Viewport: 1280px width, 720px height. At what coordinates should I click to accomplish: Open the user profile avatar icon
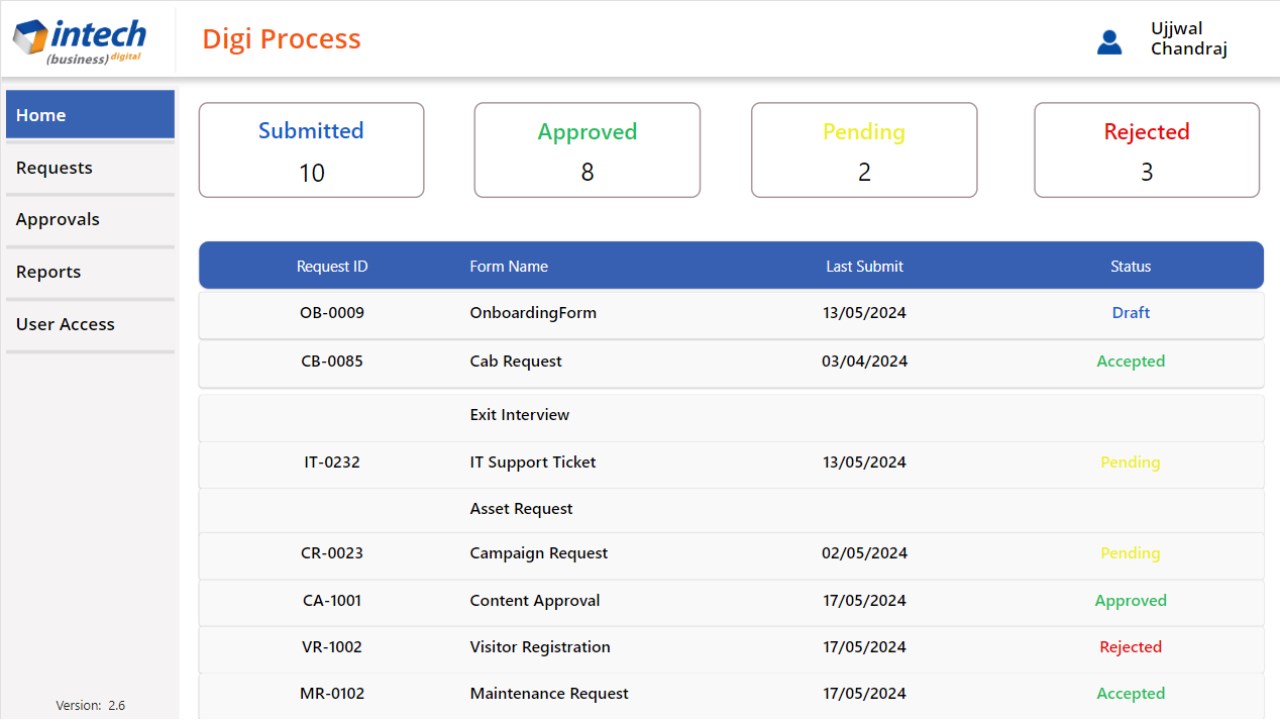(1109, 42)
